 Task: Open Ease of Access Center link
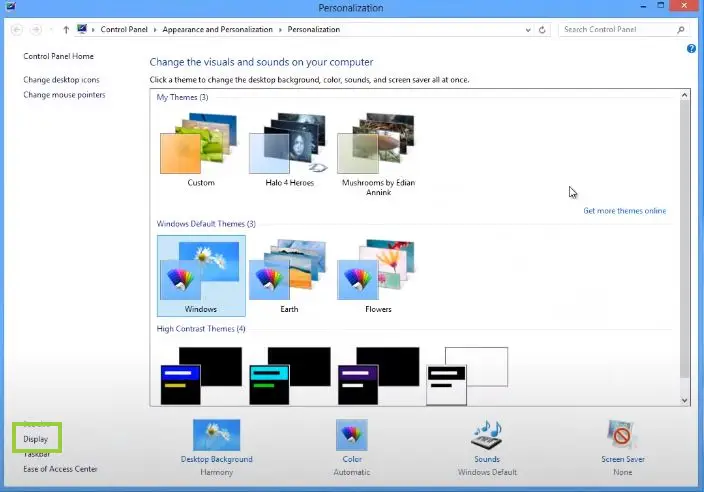click(x=60, y=469)
